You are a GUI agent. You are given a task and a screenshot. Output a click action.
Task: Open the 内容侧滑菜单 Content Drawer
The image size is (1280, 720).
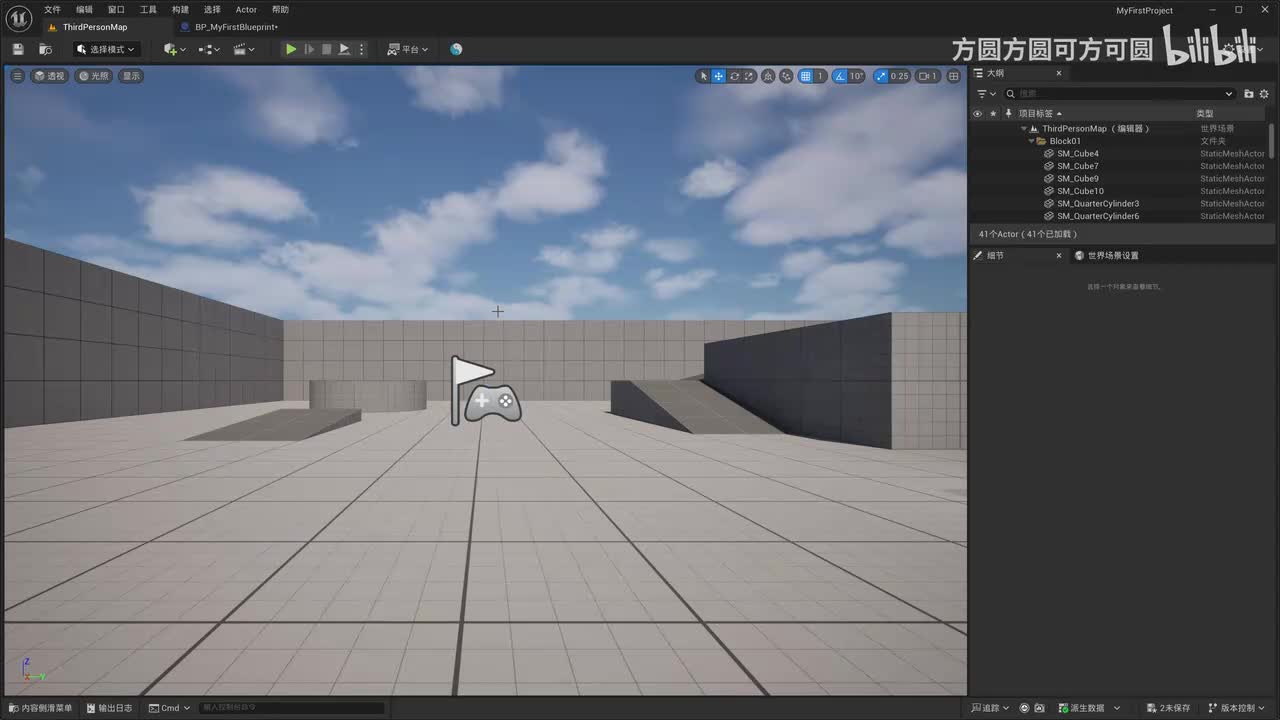click(x=40, y=708)
